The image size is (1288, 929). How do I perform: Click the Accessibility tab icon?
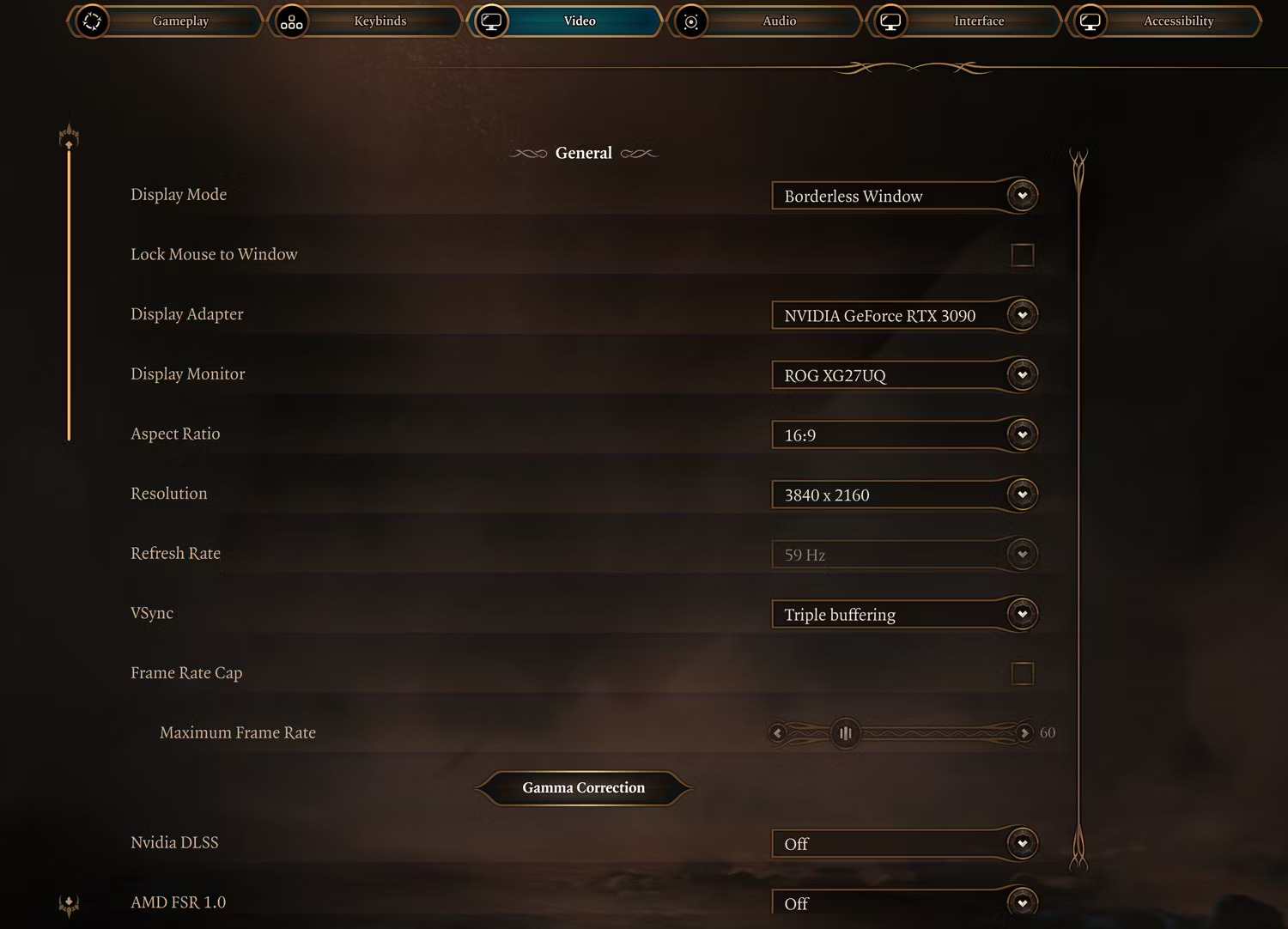(1090, 21)
